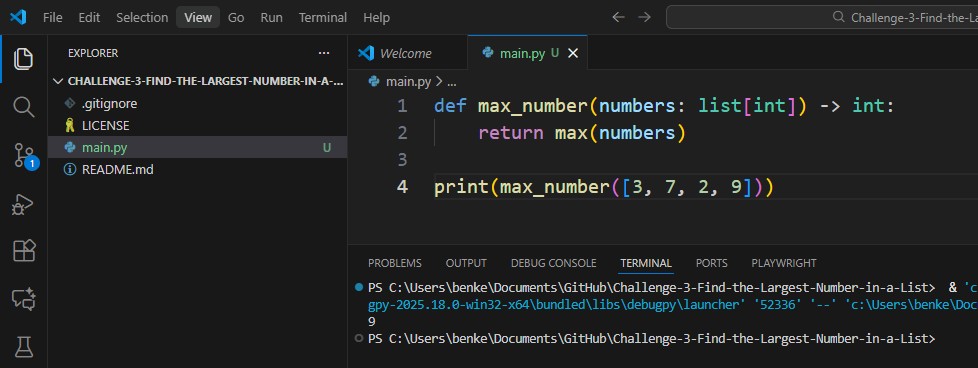Open the Selection menu
The height and width of the screenshot is (368, 978).
142,17
